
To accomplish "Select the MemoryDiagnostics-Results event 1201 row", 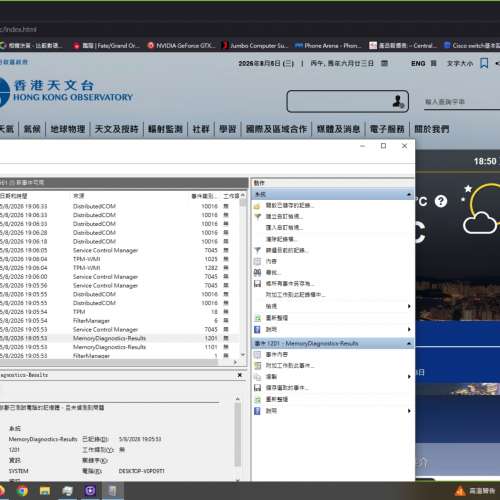I will point(119,338).
